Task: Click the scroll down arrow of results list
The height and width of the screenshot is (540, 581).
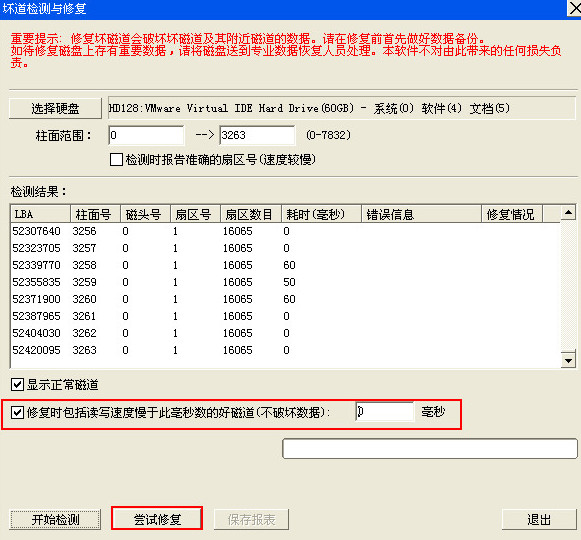Action: [568, 360]
